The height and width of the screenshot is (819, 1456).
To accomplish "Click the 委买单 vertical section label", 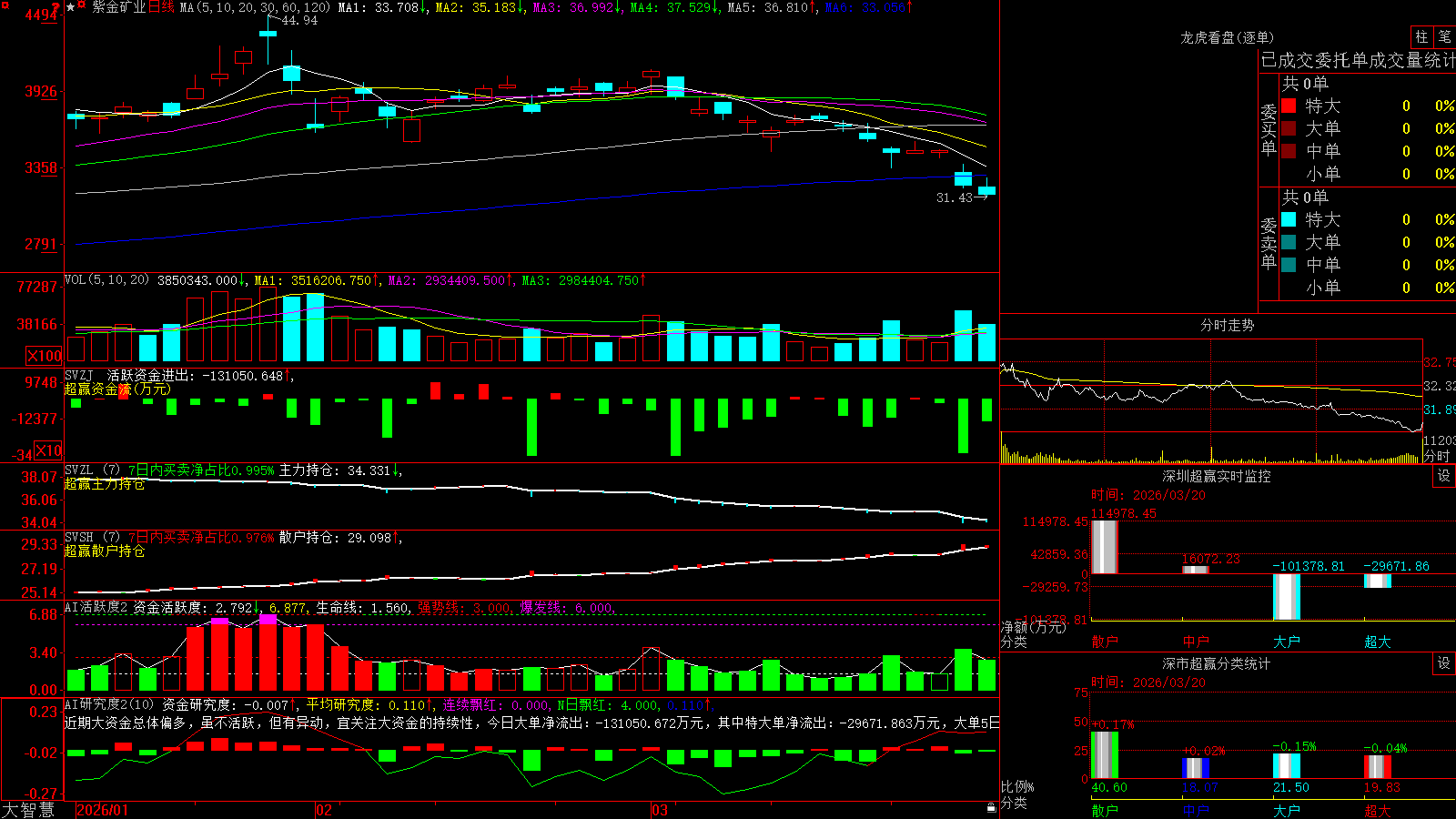I will 1269,129.
